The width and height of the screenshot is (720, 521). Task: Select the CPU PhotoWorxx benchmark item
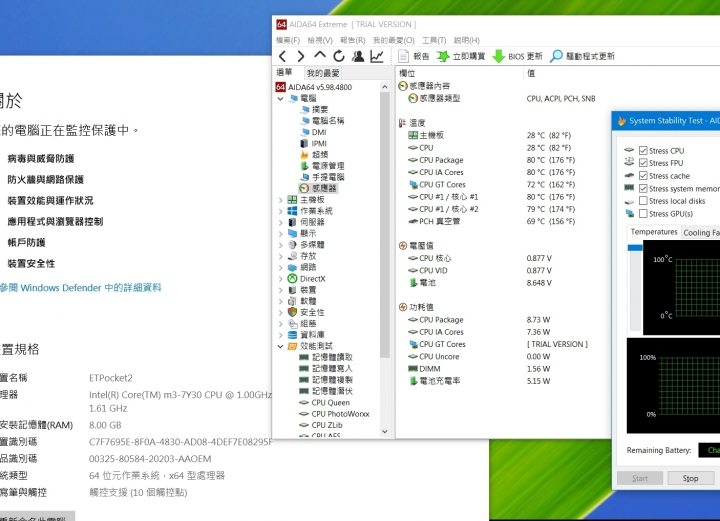click(334, 414)
